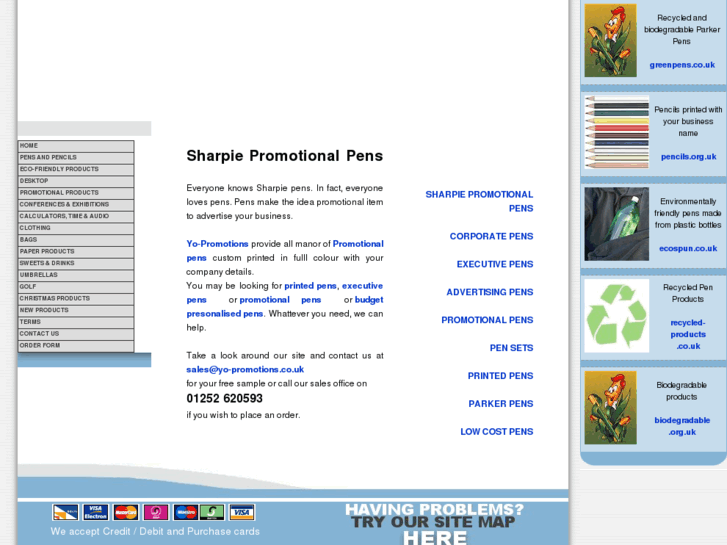Click the Yo-Promotions link in paragraph
Viewport: 727px width, 545px height.
pyautogui.click(x=217, y=244)
